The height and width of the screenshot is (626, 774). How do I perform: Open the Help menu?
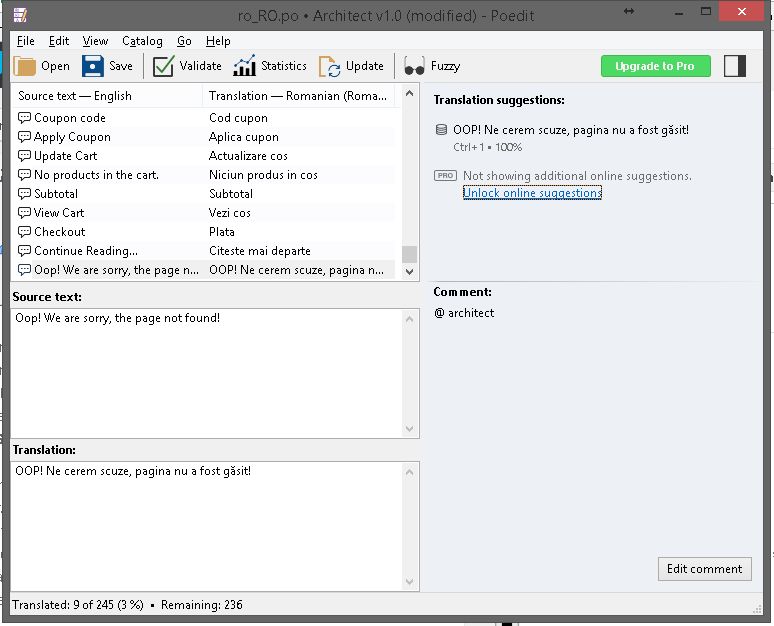click(x=218, y=41)
